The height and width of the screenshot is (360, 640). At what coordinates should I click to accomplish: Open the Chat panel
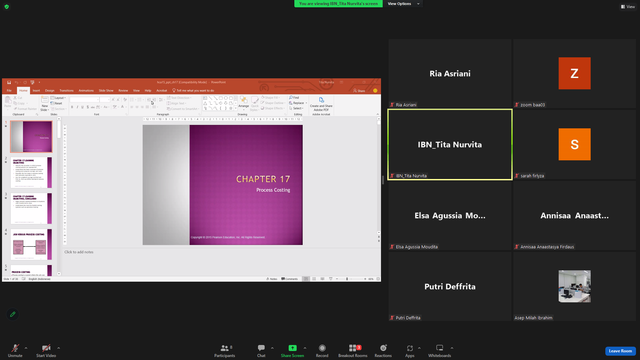click(261, 350)
